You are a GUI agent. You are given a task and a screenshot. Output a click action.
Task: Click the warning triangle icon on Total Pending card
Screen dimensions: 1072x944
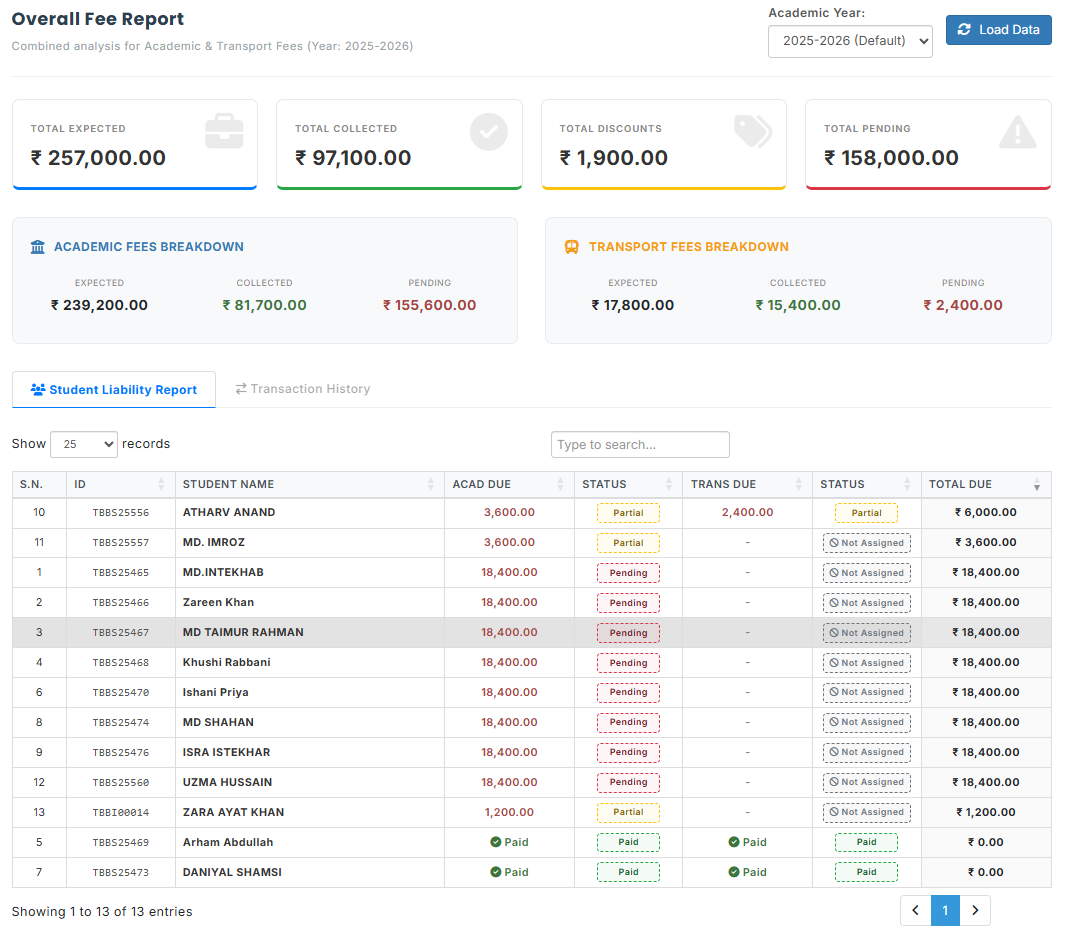click(1017, 131)
